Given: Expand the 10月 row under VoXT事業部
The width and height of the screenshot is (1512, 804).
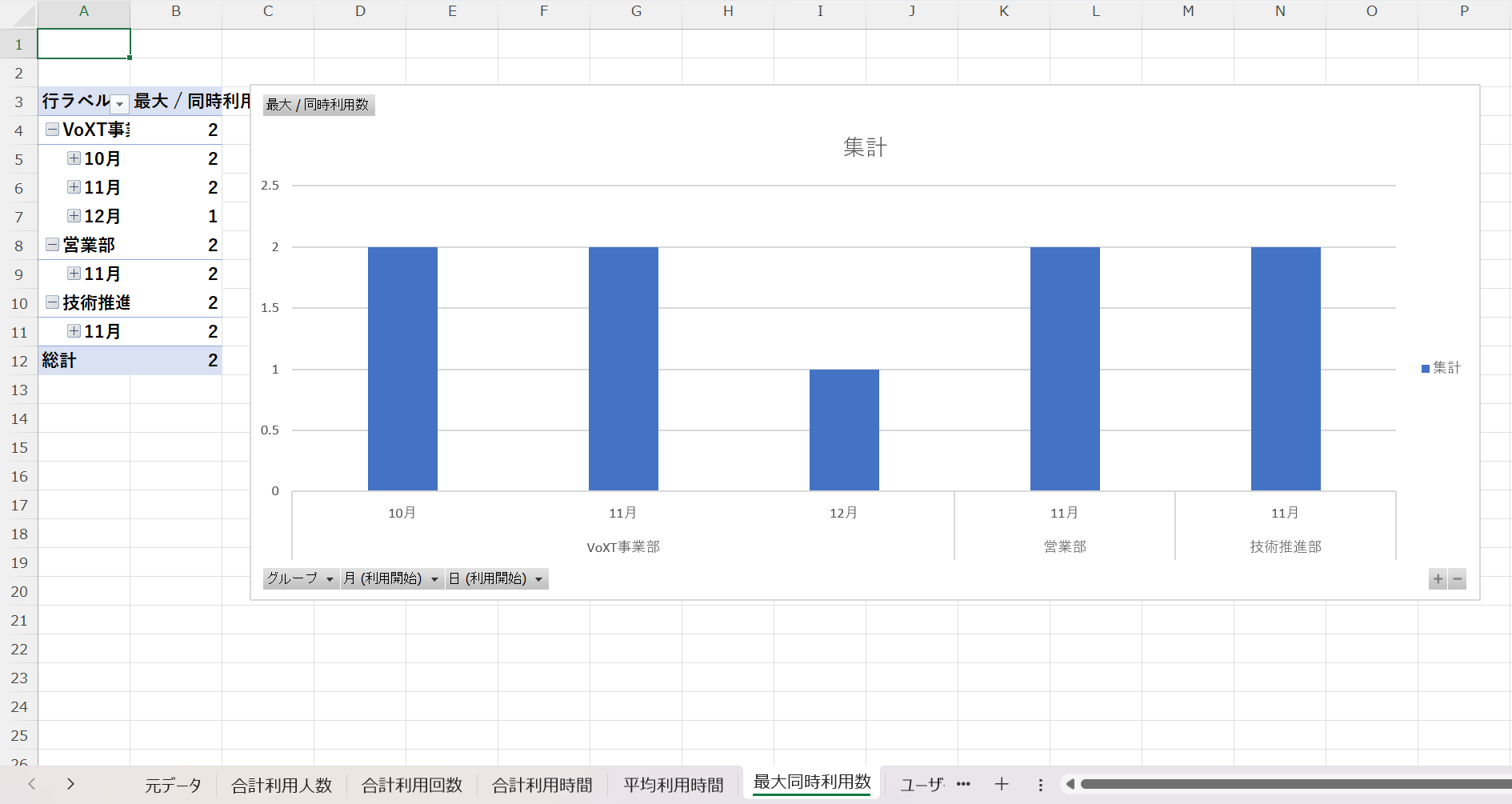Looking at the screenshot, I should pyautogui.click(x=74, y=158).
